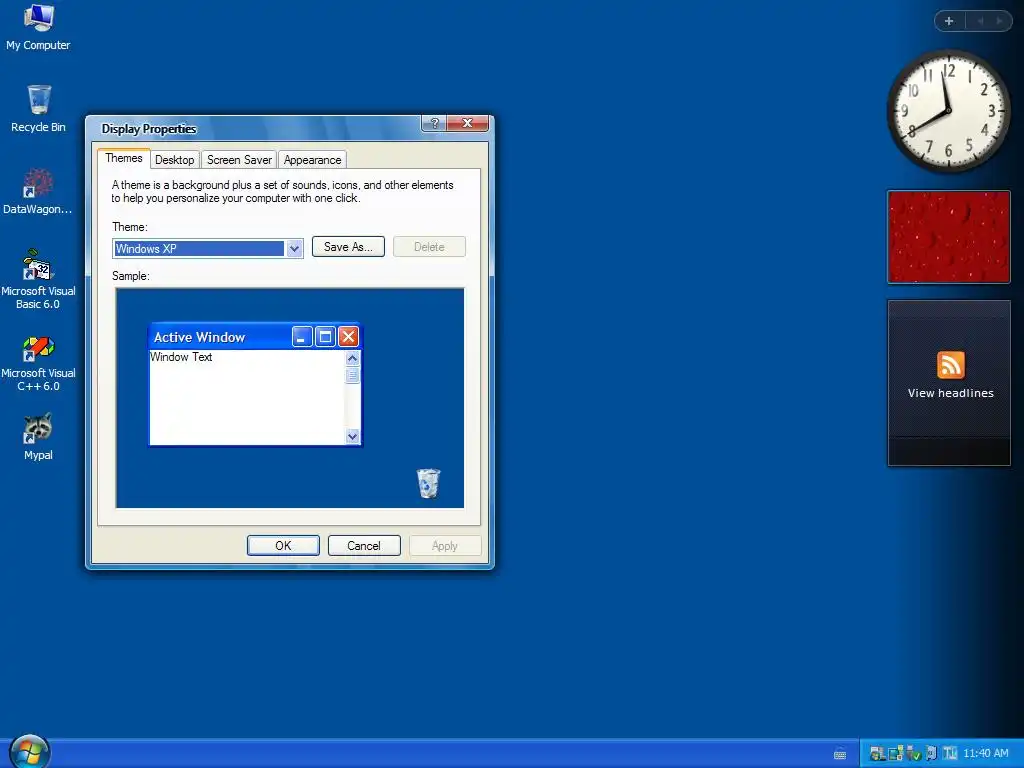
Task: Click the red slideshow picture gadget
Action: click(948, 237)
